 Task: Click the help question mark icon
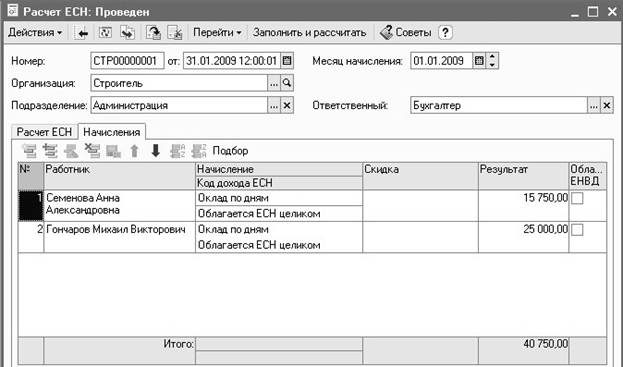tap(445, 33)
